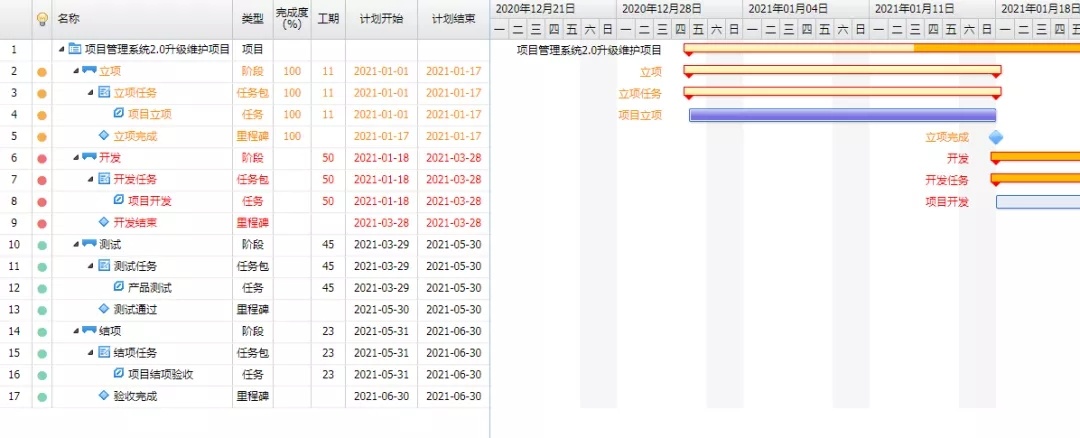The height and width of the screenshot is (438, 1080).
Task: Collapse the 项目管理系统2.0升级维护项目 root node
Action: (x=61, y=50)
